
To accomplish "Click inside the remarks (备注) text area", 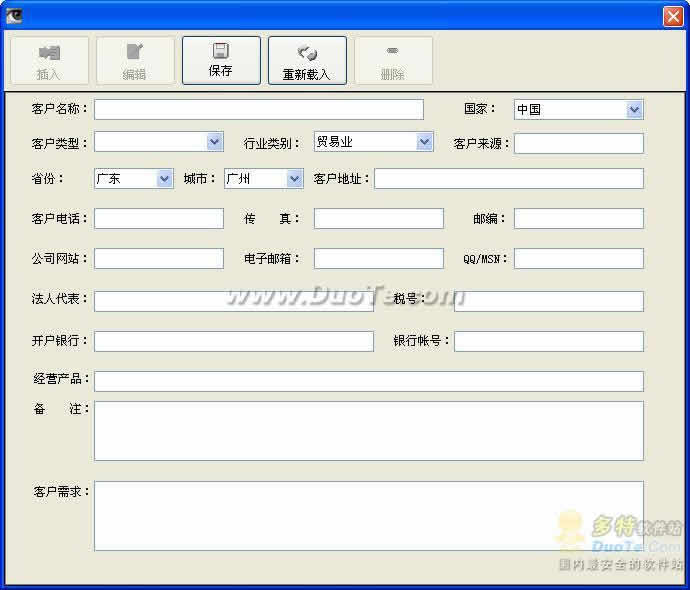I will [x=369, y=431].
